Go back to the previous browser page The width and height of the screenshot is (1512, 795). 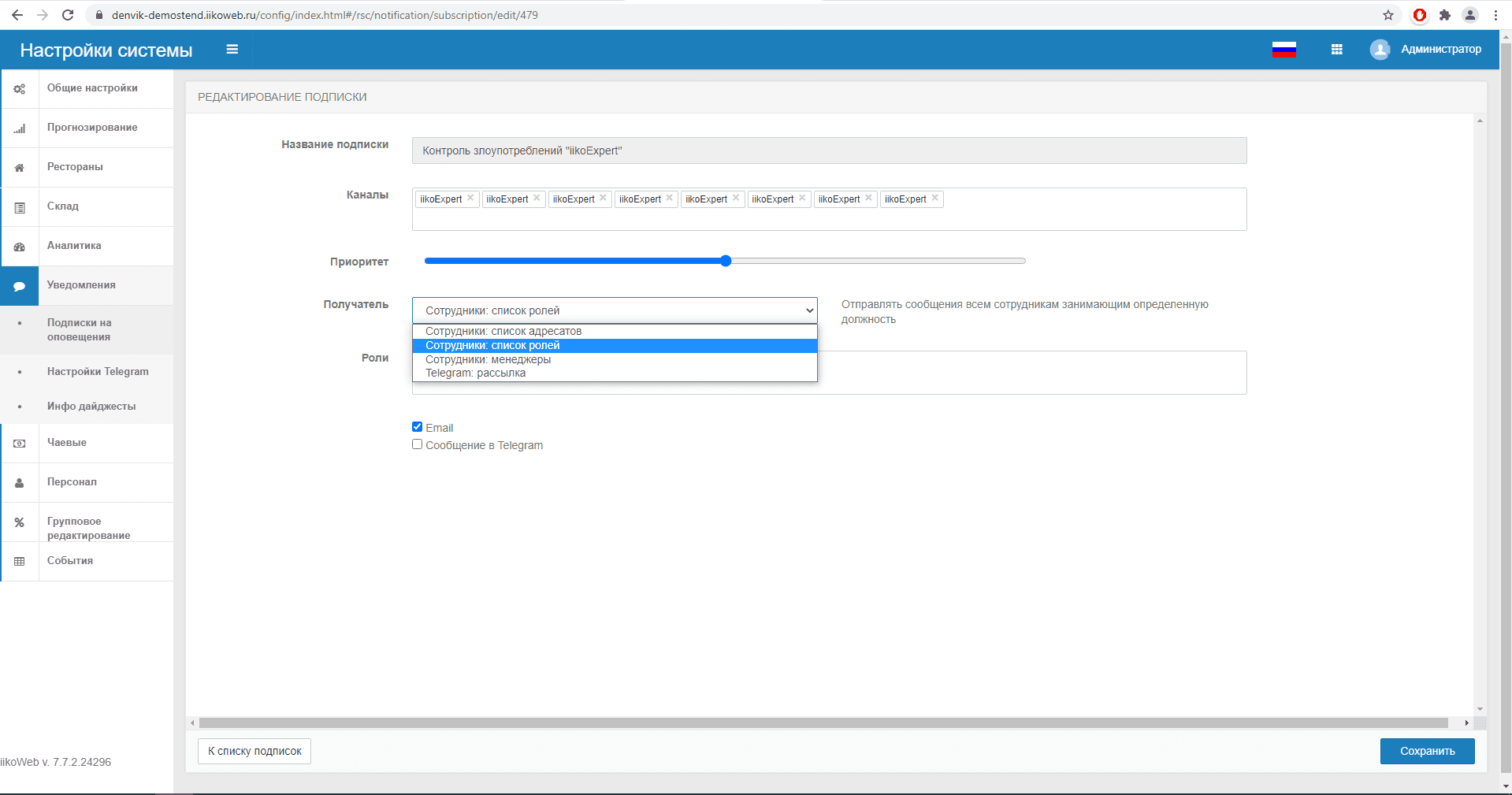pos(17,15)
